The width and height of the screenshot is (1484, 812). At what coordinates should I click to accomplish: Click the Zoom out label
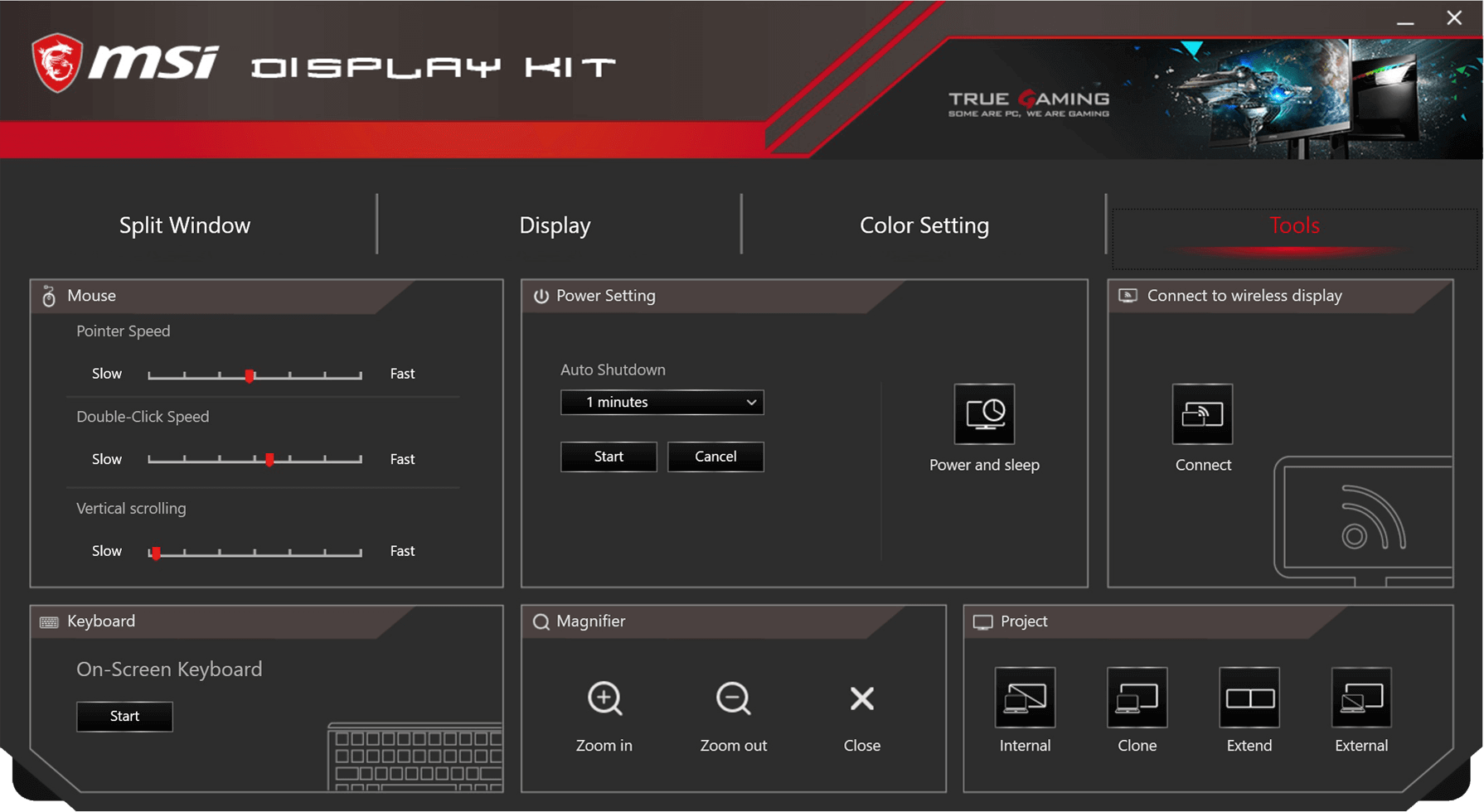(733, 746)
